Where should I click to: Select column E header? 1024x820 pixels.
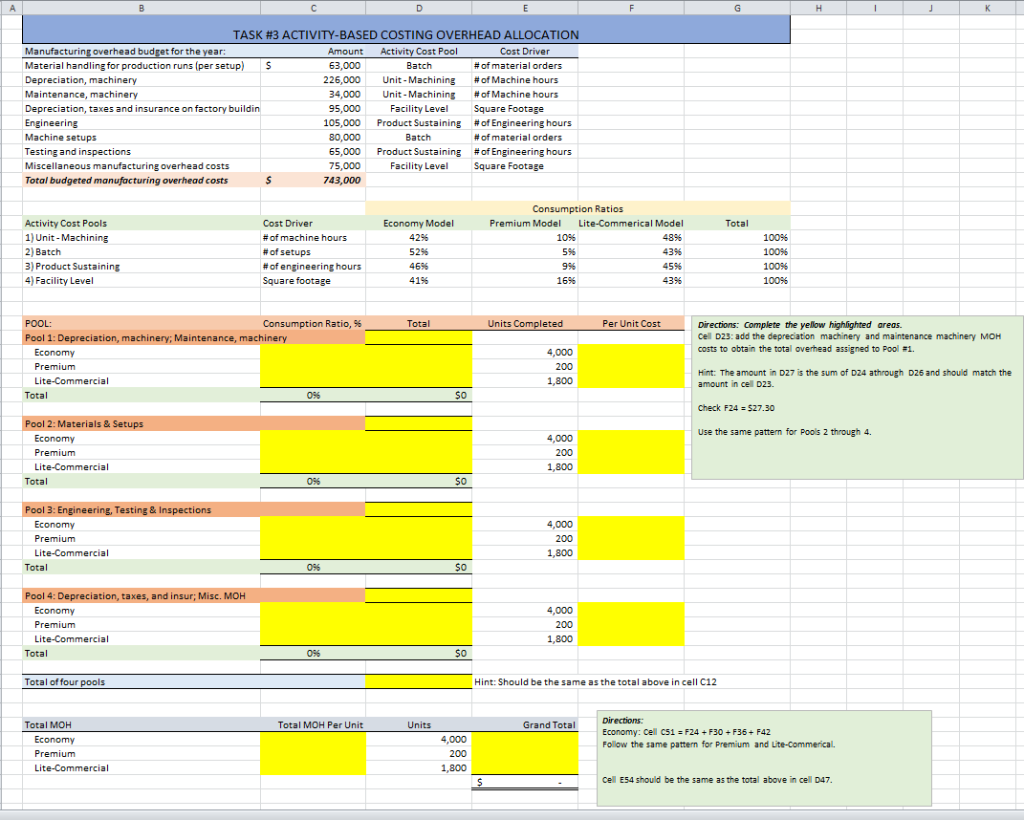(x=524, y=7)
